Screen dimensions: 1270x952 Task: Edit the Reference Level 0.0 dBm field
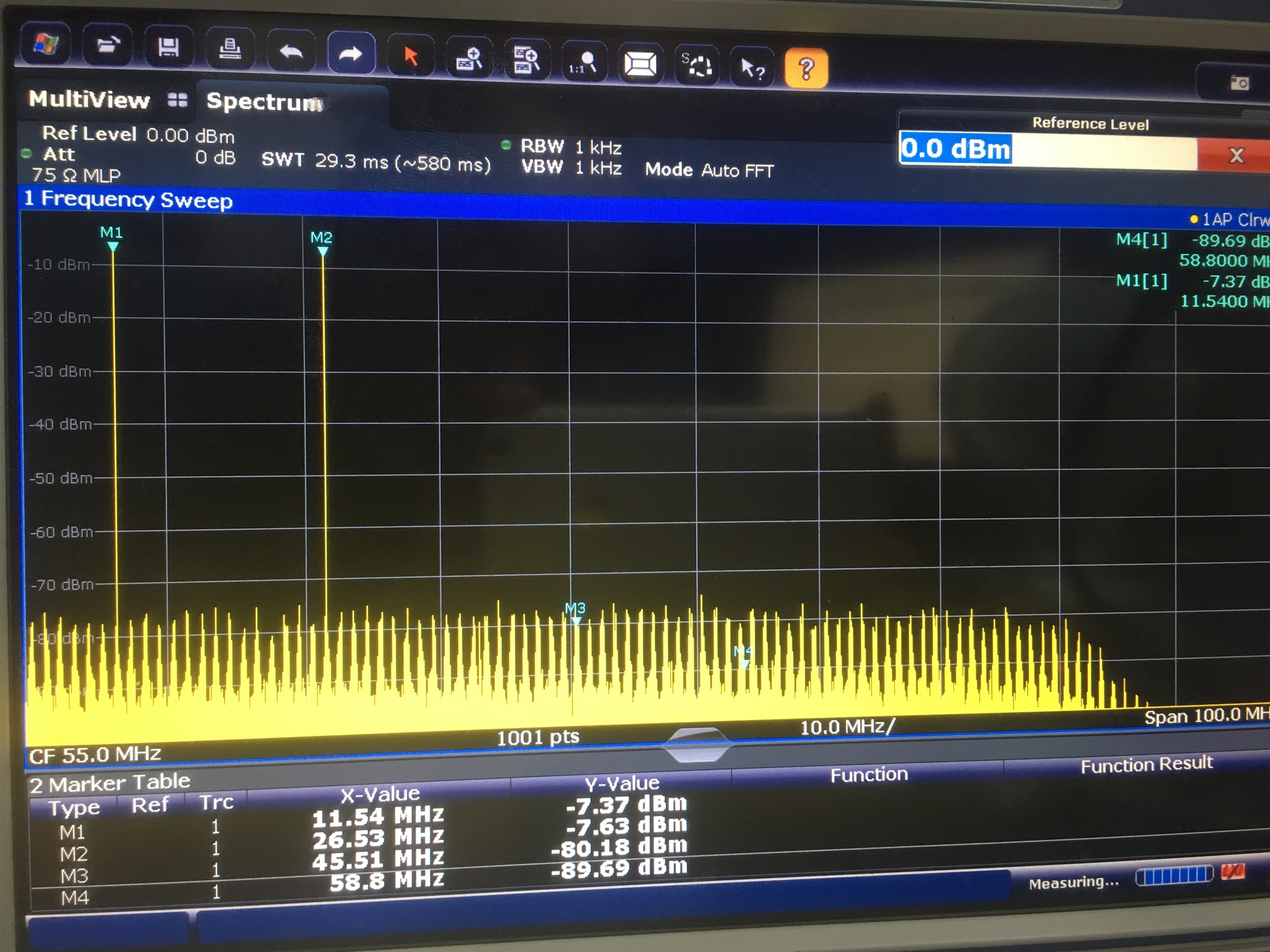(1049, 150)
